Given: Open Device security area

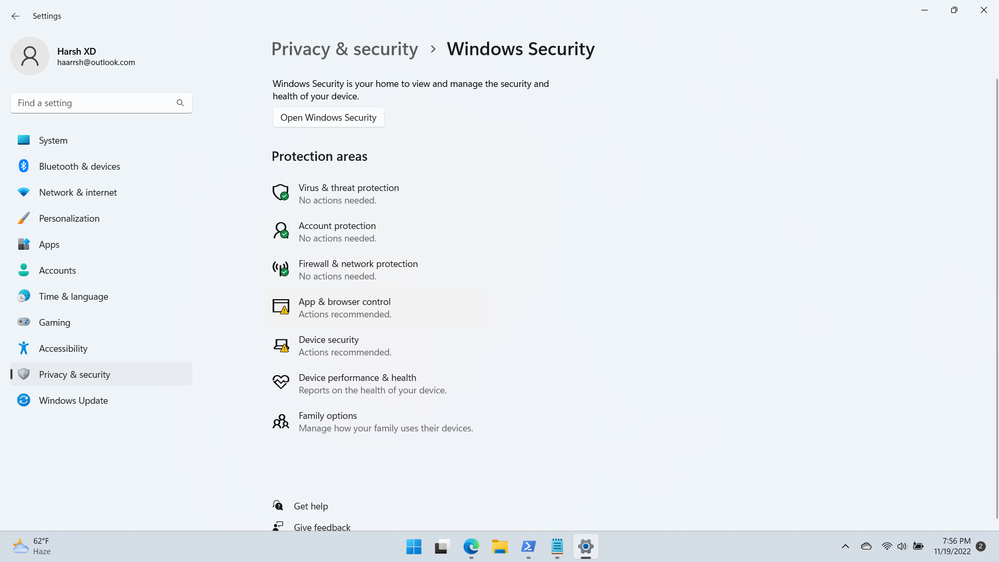Looking at the screenshot, I should point(376,345).
